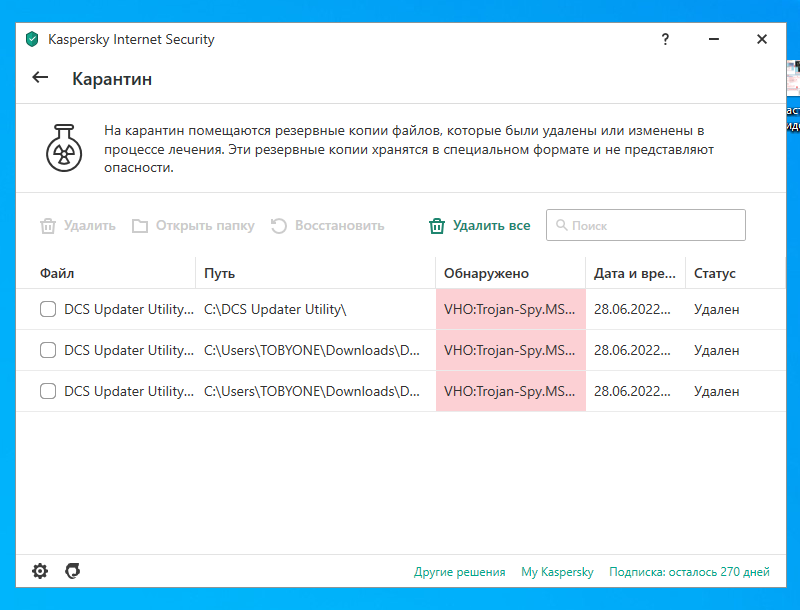Click the green trash icon beside Удалить все
Image resolution: width=800 pixels, height=610 pixels.
click(x=437, y=225)
